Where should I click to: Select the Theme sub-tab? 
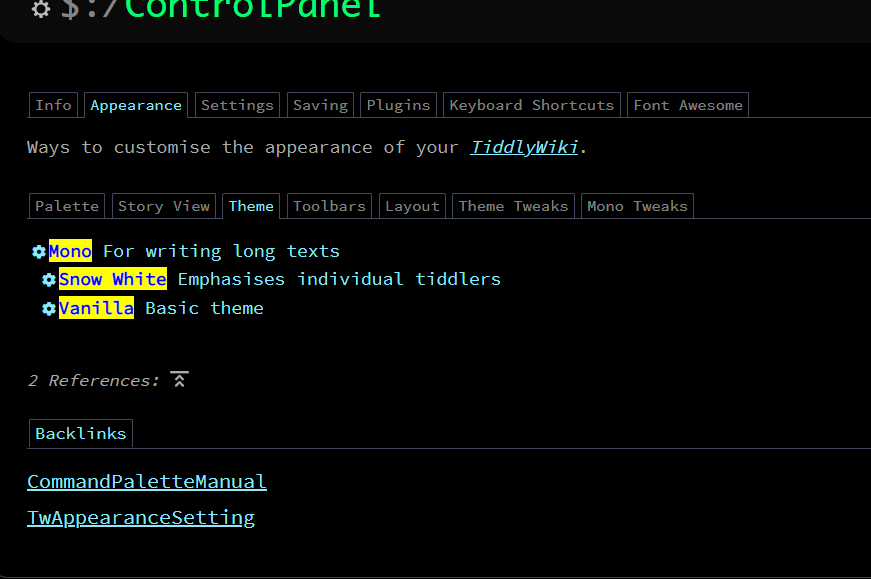(251, 206)
